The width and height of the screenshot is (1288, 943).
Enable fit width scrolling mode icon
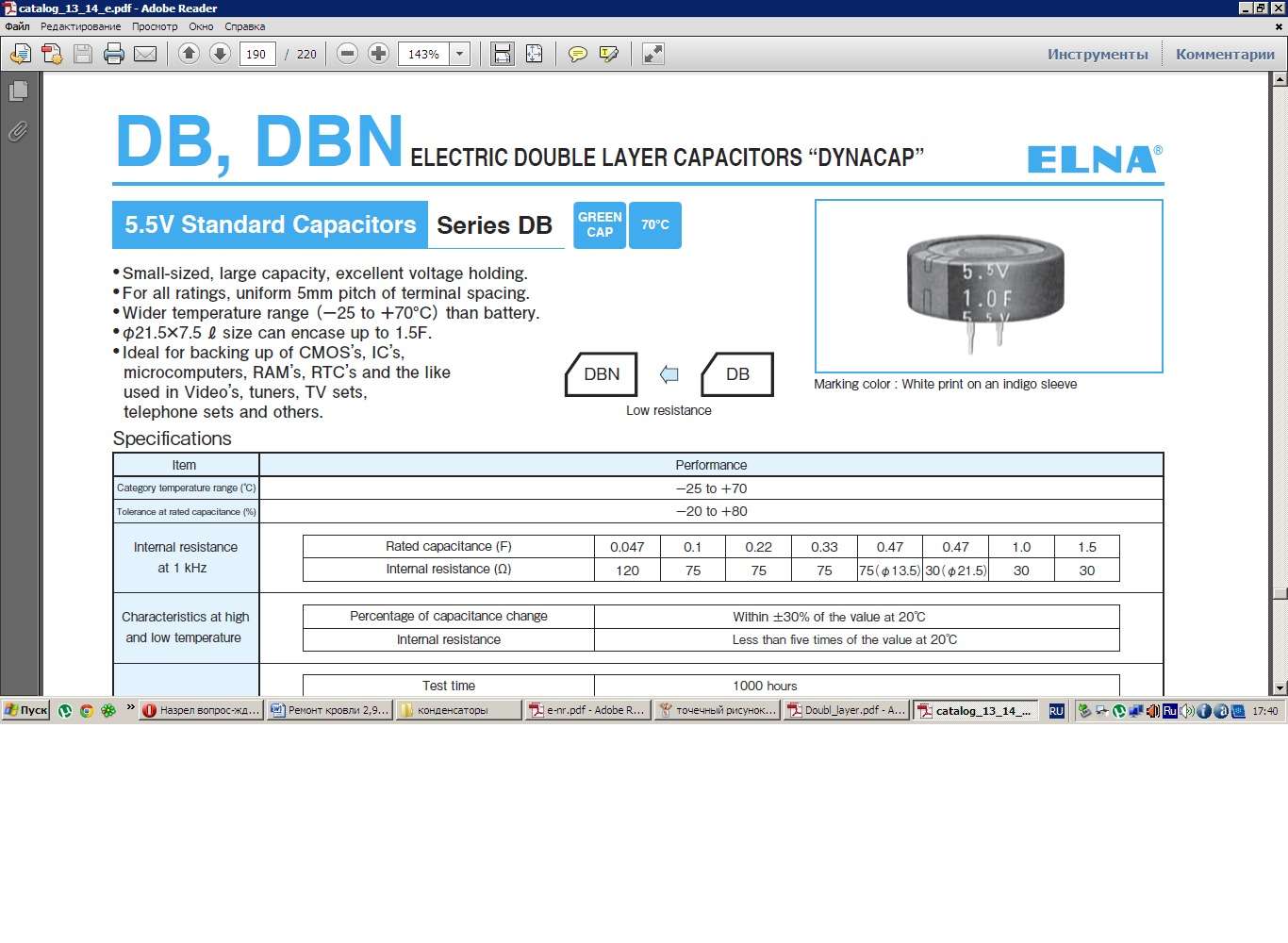coord(503,54)
